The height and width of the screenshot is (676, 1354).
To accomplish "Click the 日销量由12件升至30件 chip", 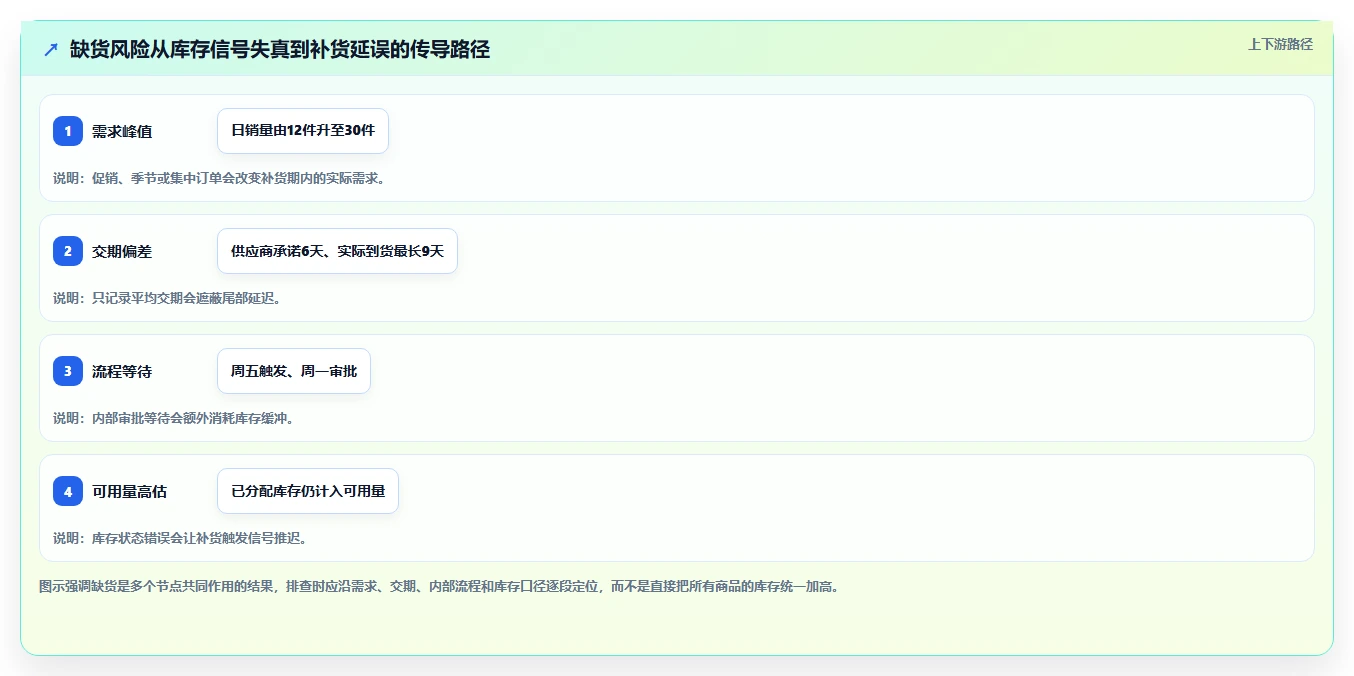I will [x=303, y=131].
